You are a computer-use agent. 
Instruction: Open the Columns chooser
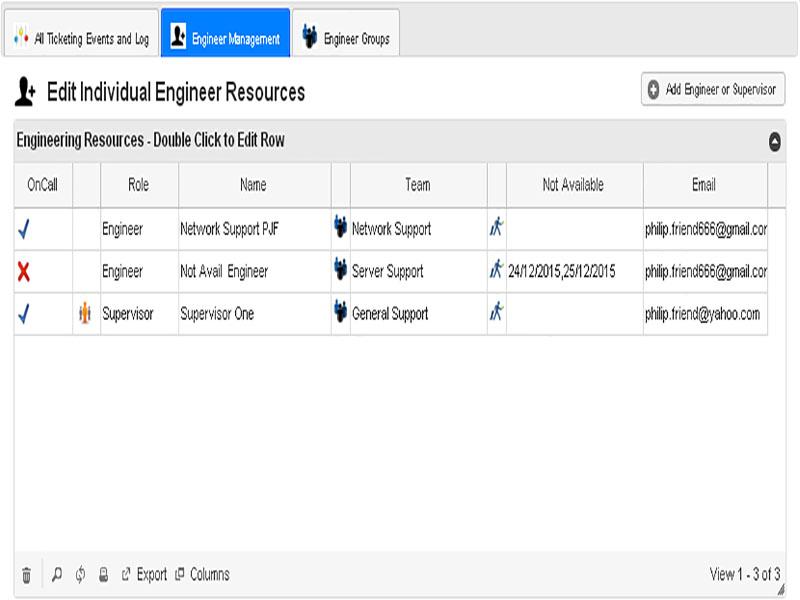203,574
